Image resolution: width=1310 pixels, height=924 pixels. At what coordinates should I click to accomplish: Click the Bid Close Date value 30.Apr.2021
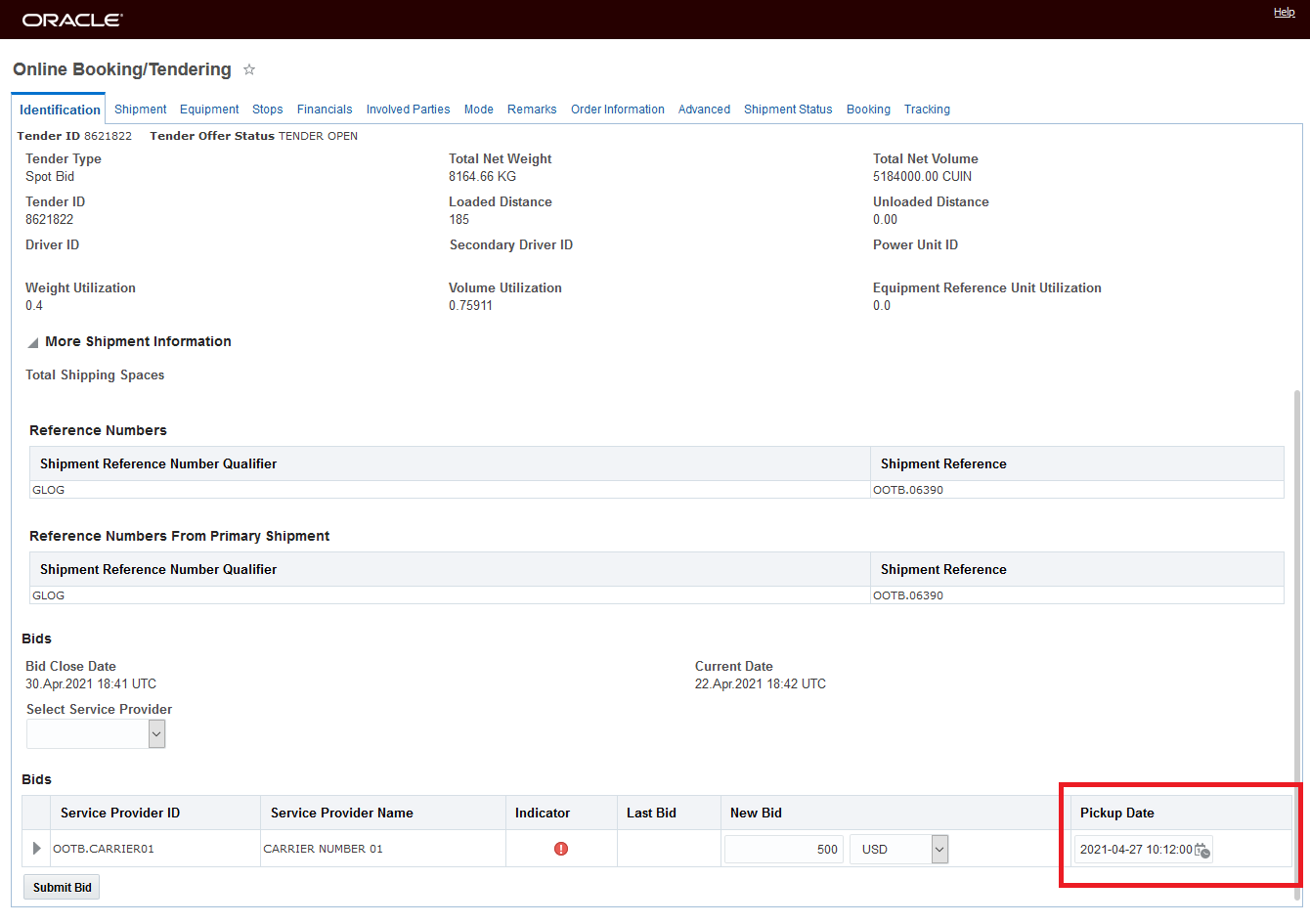[91, 684]
